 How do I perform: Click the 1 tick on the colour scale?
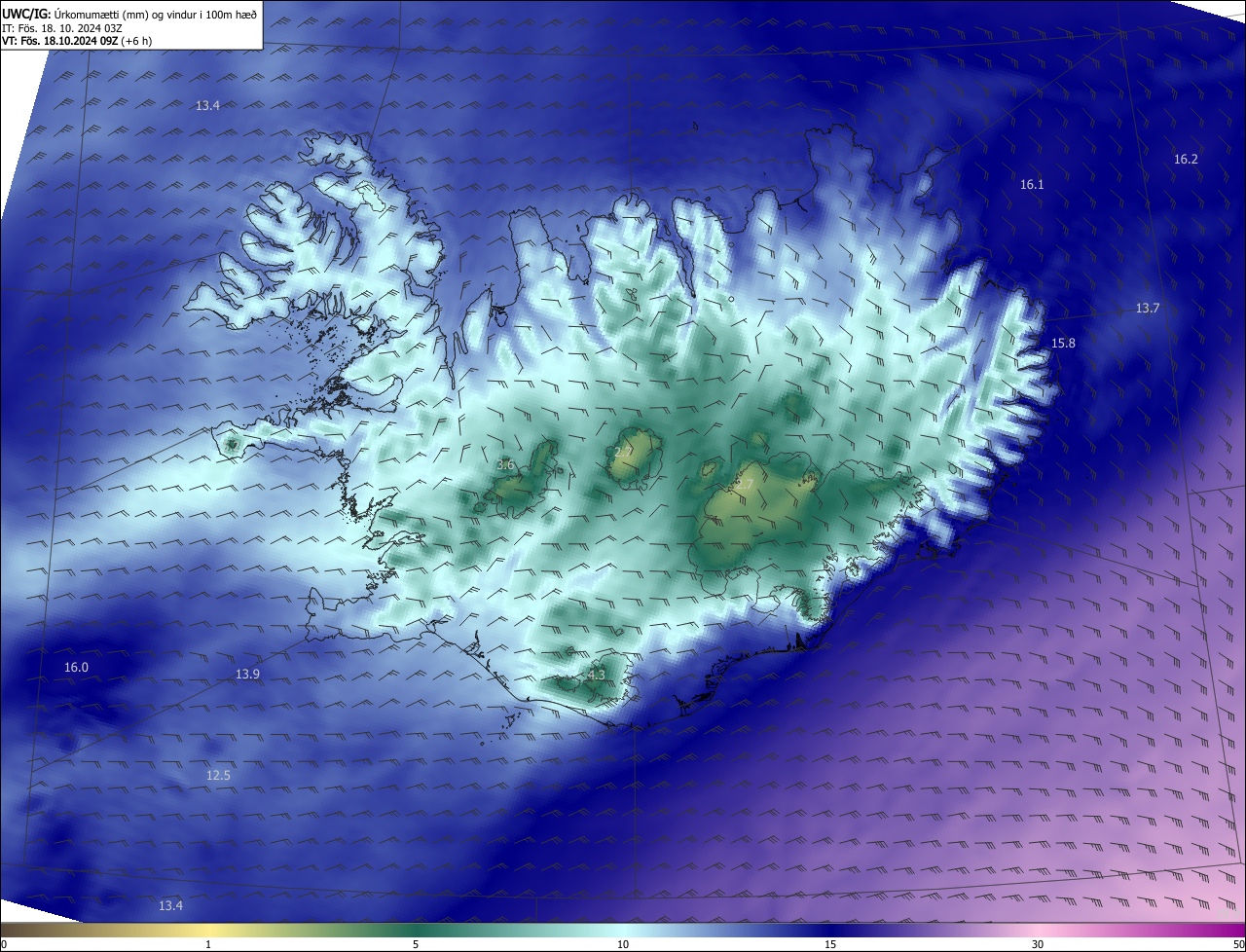click(208, 944)
